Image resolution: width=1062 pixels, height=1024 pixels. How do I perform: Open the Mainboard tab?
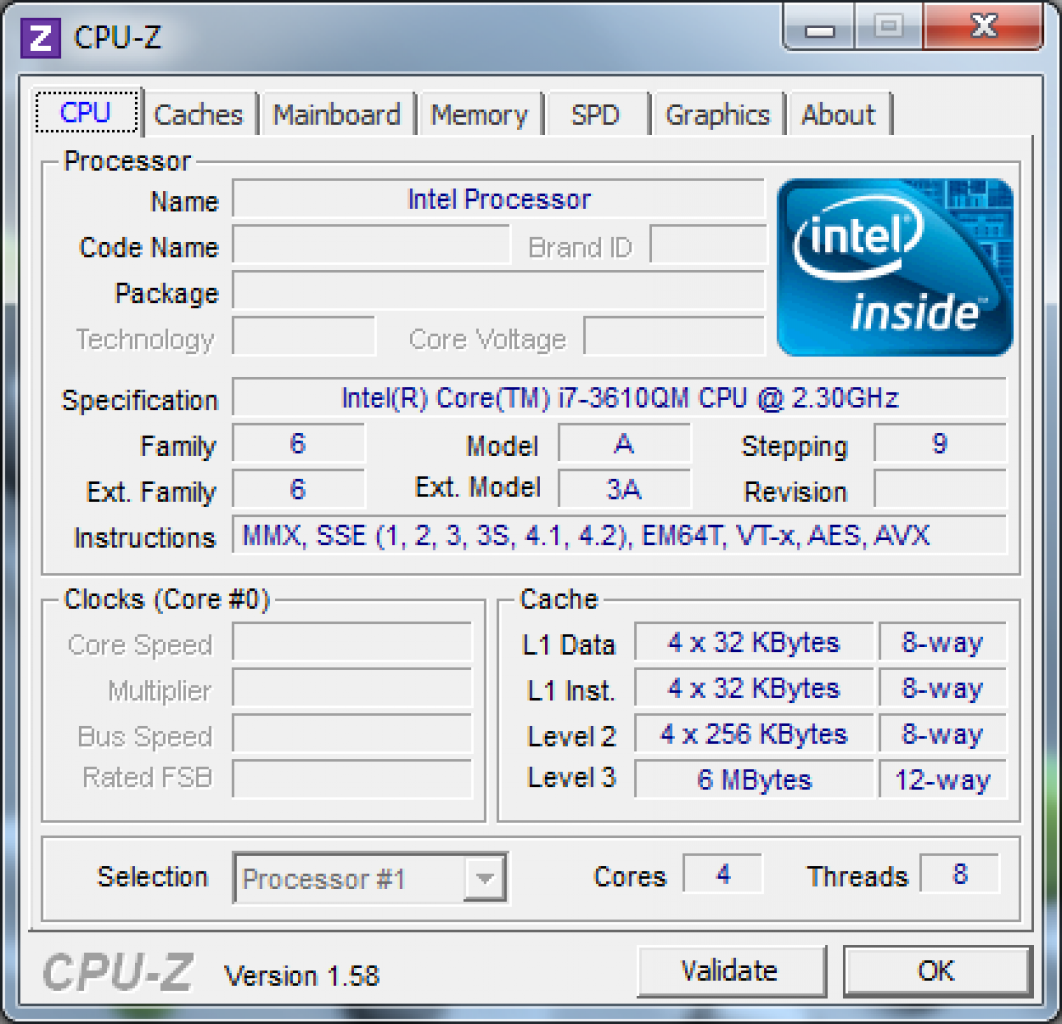(x=337, y=114)
